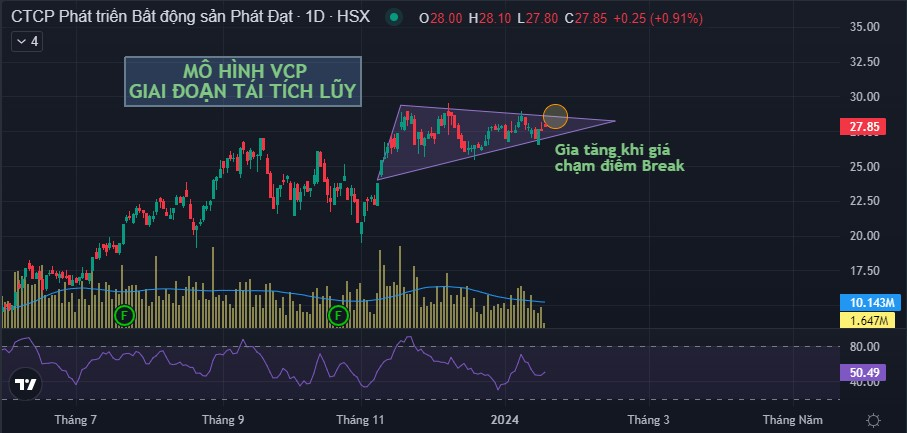Click the change value +0.25 (+0.91%)
This screenshot has height=433, width=907.
(658, 18)
